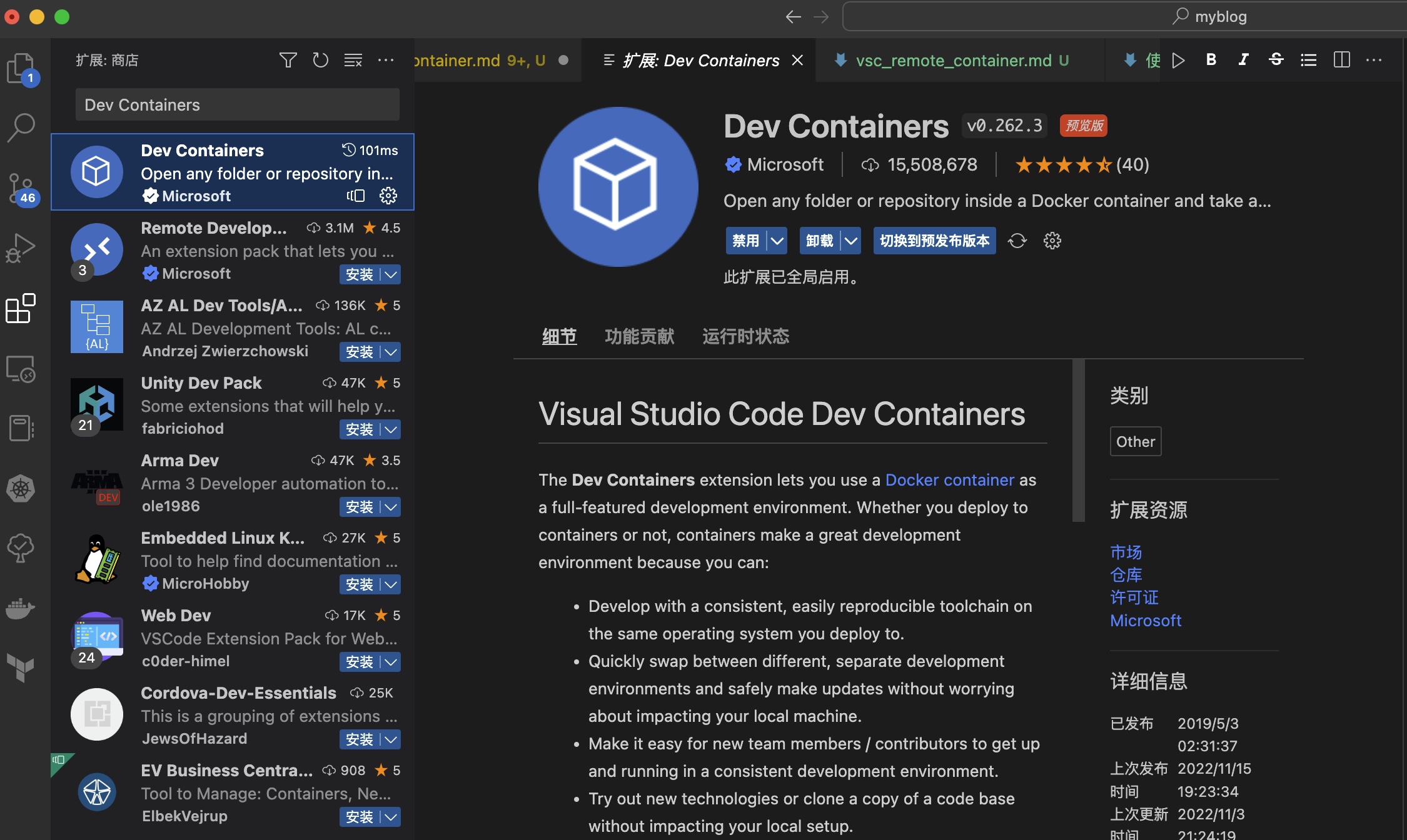Open Remote Explorer in activity bar
Viewport: 1407px width, 840px height.
[21, 369]
